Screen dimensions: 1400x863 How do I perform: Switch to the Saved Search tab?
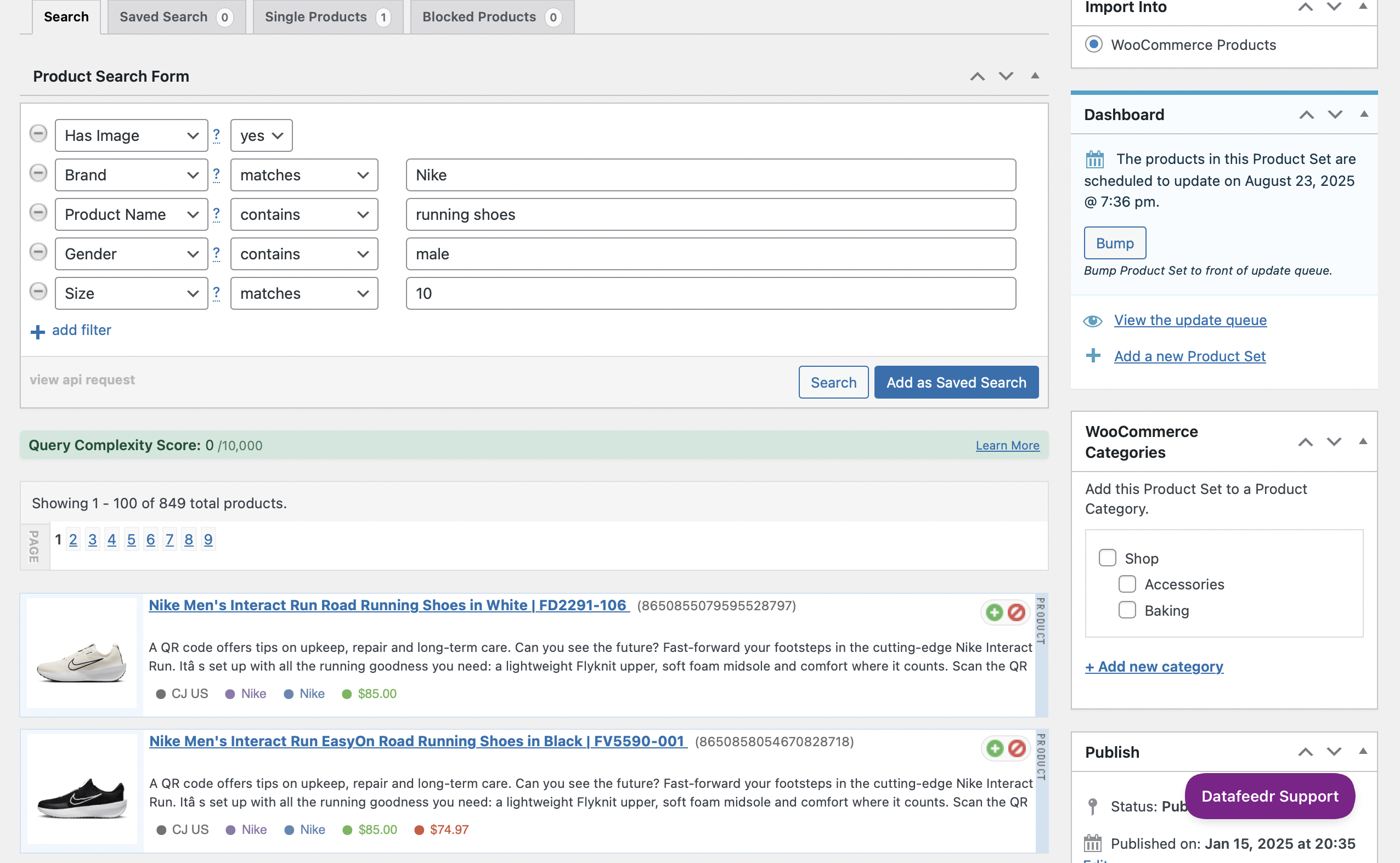coord(177,16)
